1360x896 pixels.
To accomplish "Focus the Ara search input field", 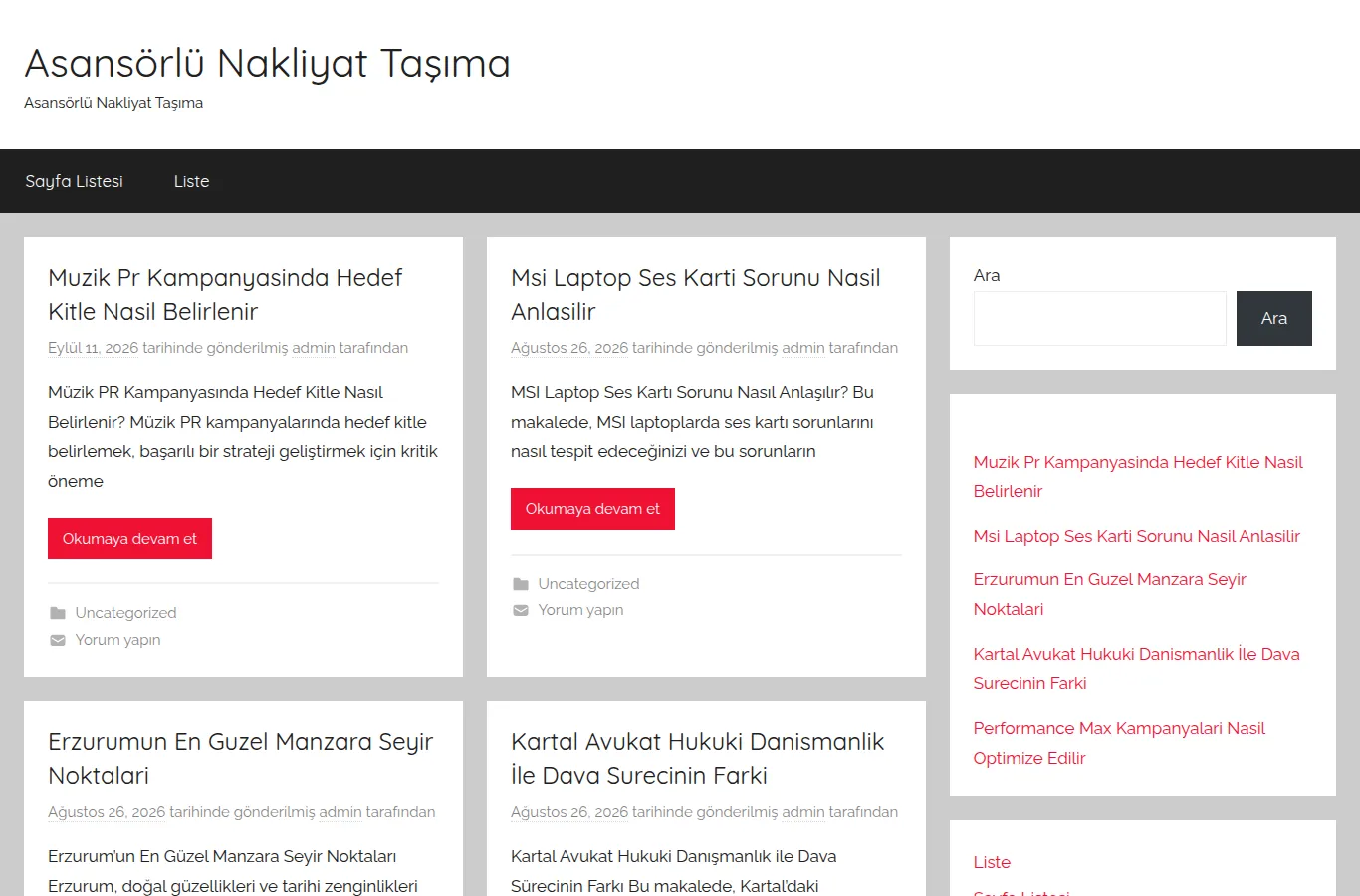I will [x=1100, y=319].
